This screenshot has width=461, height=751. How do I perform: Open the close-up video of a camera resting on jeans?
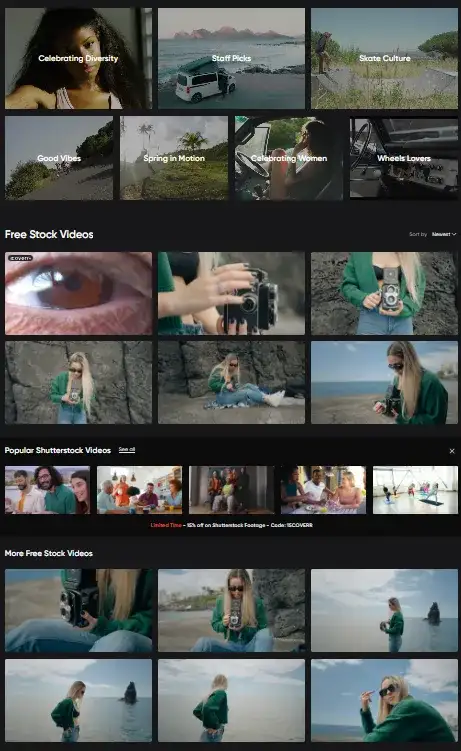79,610
